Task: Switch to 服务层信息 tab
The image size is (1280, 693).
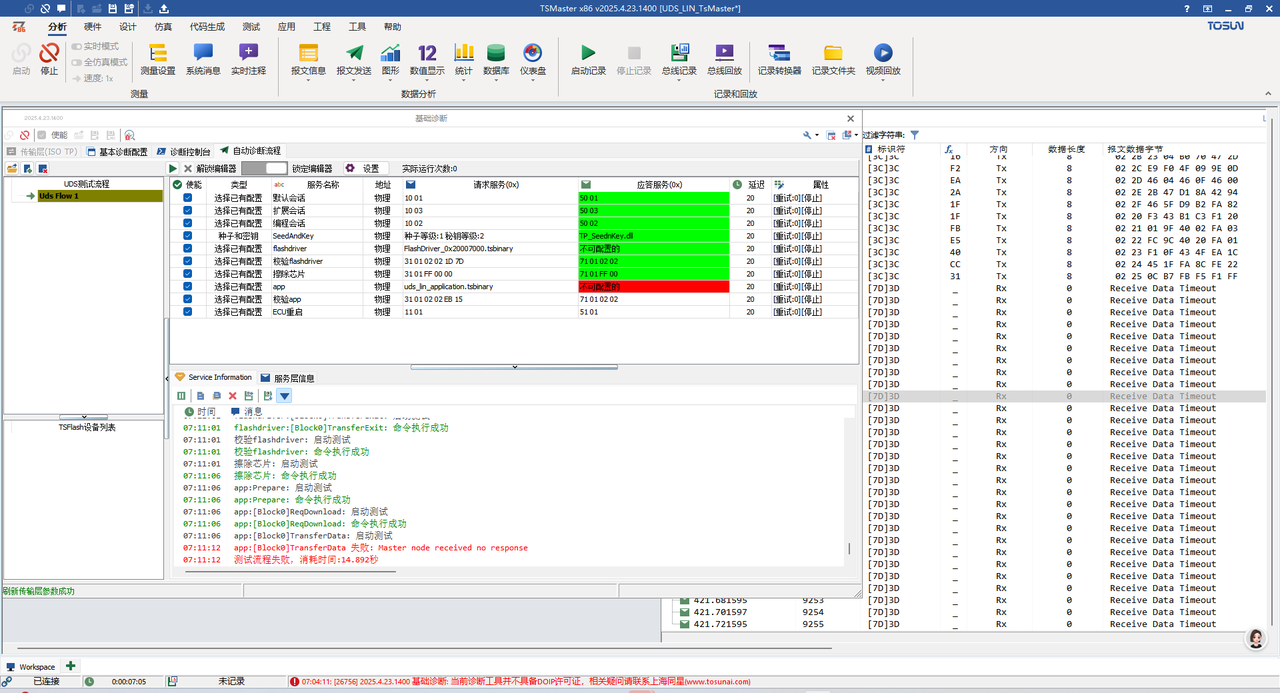Action: tap(287, 378)
